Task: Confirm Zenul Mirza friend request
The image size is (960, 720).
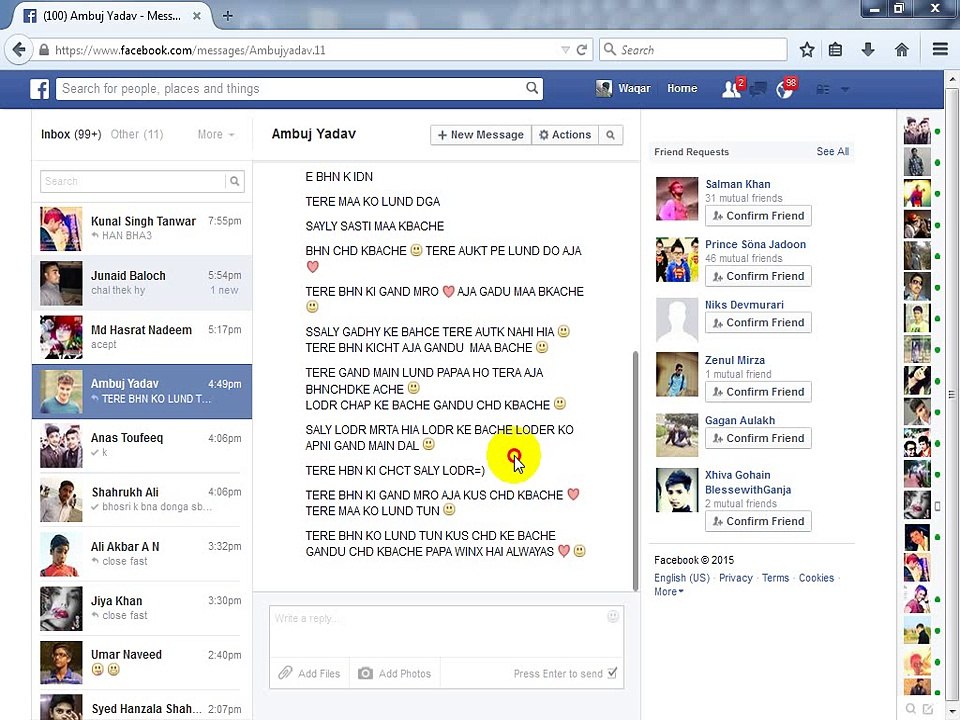Action: 758,392
